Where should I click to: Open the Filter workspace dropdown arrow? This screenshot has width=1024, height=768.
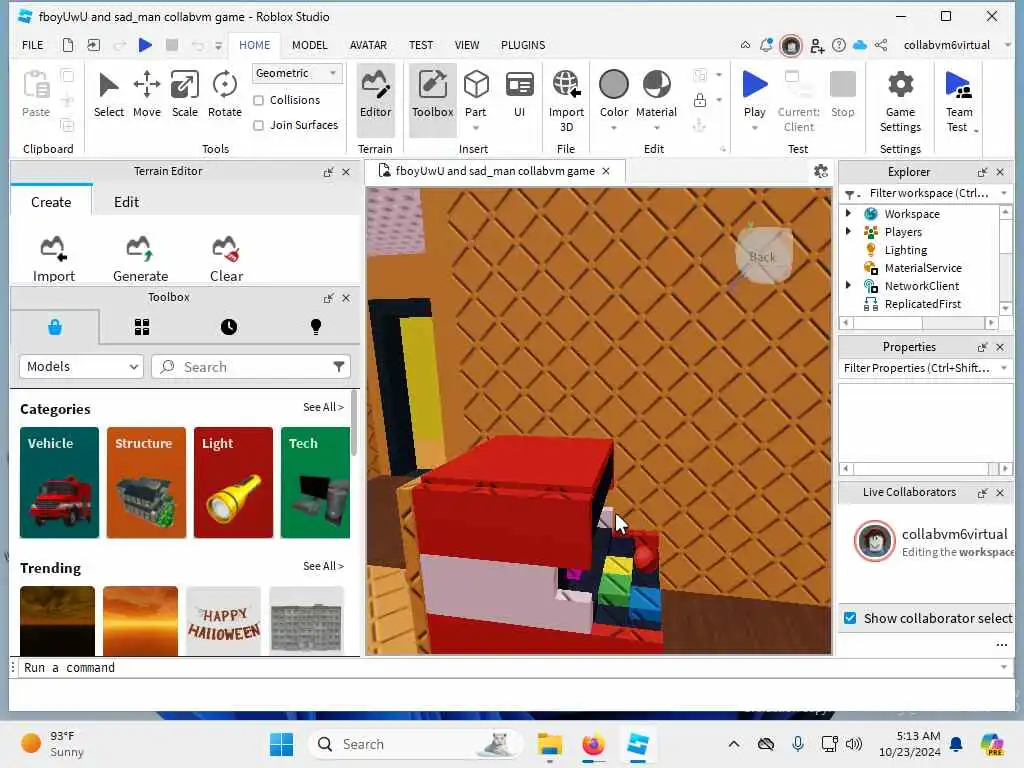(1004, 193)
